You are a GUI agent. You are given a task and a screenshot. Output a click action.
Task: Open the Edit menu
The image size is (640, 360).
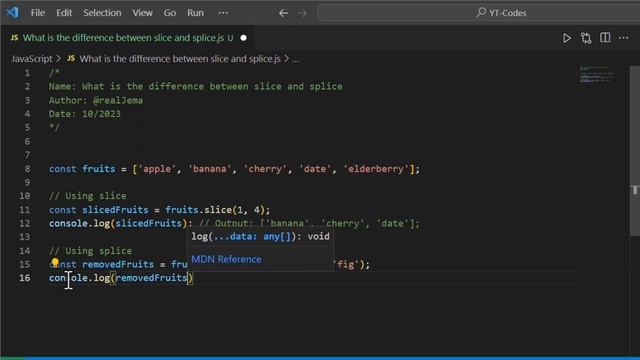point(64,13)
